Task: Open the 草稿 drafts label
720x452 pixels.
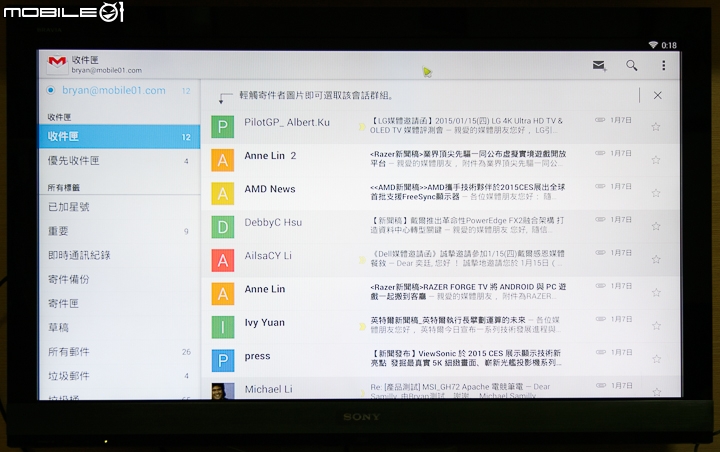Action: pyautogui.click(x=119, y=328)
